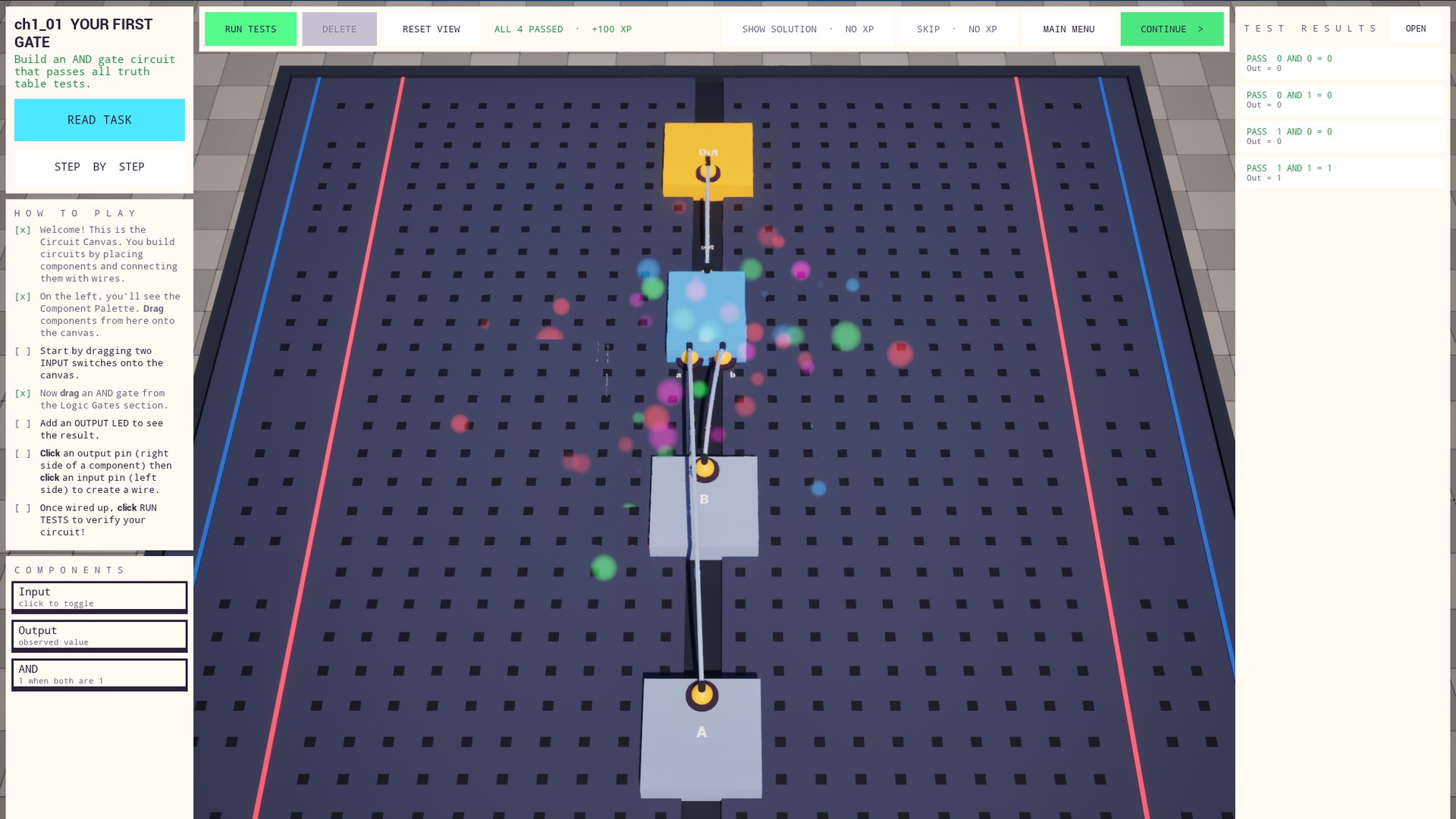Open the Test Results panel
The height and width of the screenshot is (819, 1456).
pyautogui.click(x=1415, y=29)
